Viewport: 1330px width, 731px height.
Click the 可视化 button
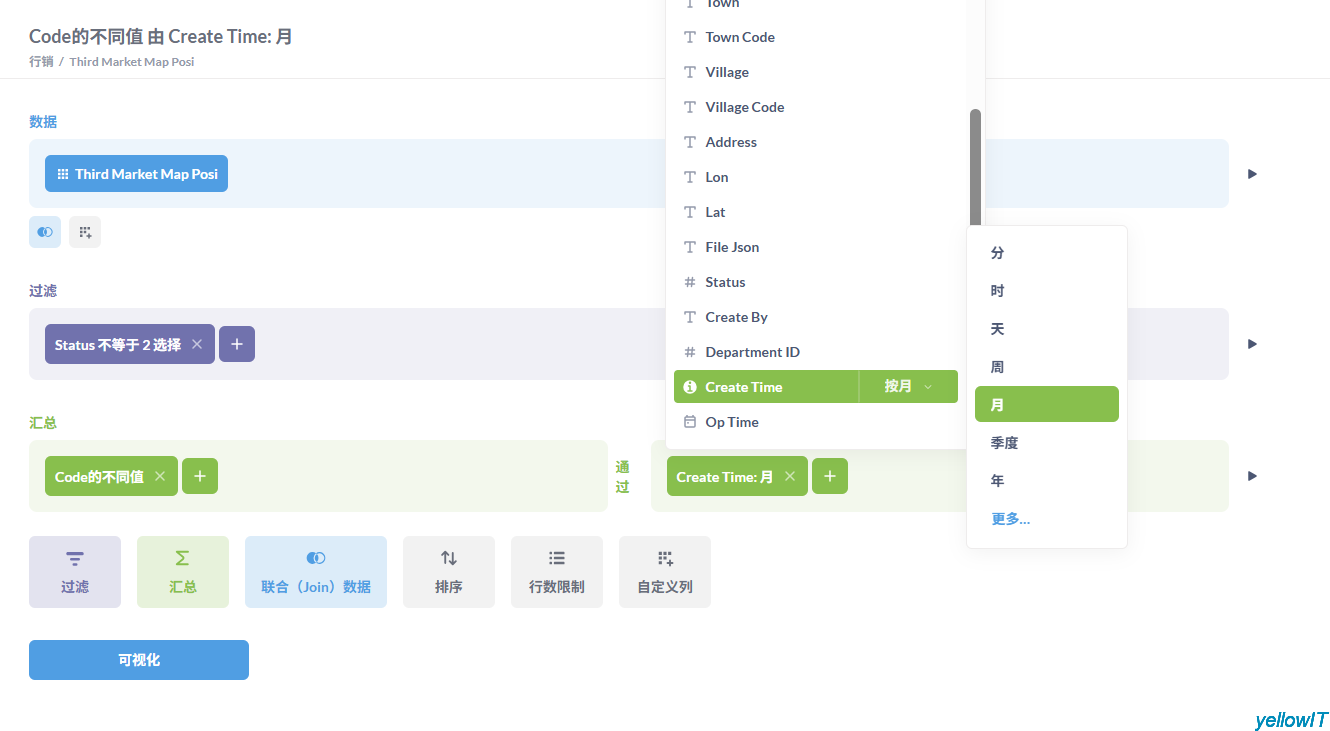coord(139,660)
